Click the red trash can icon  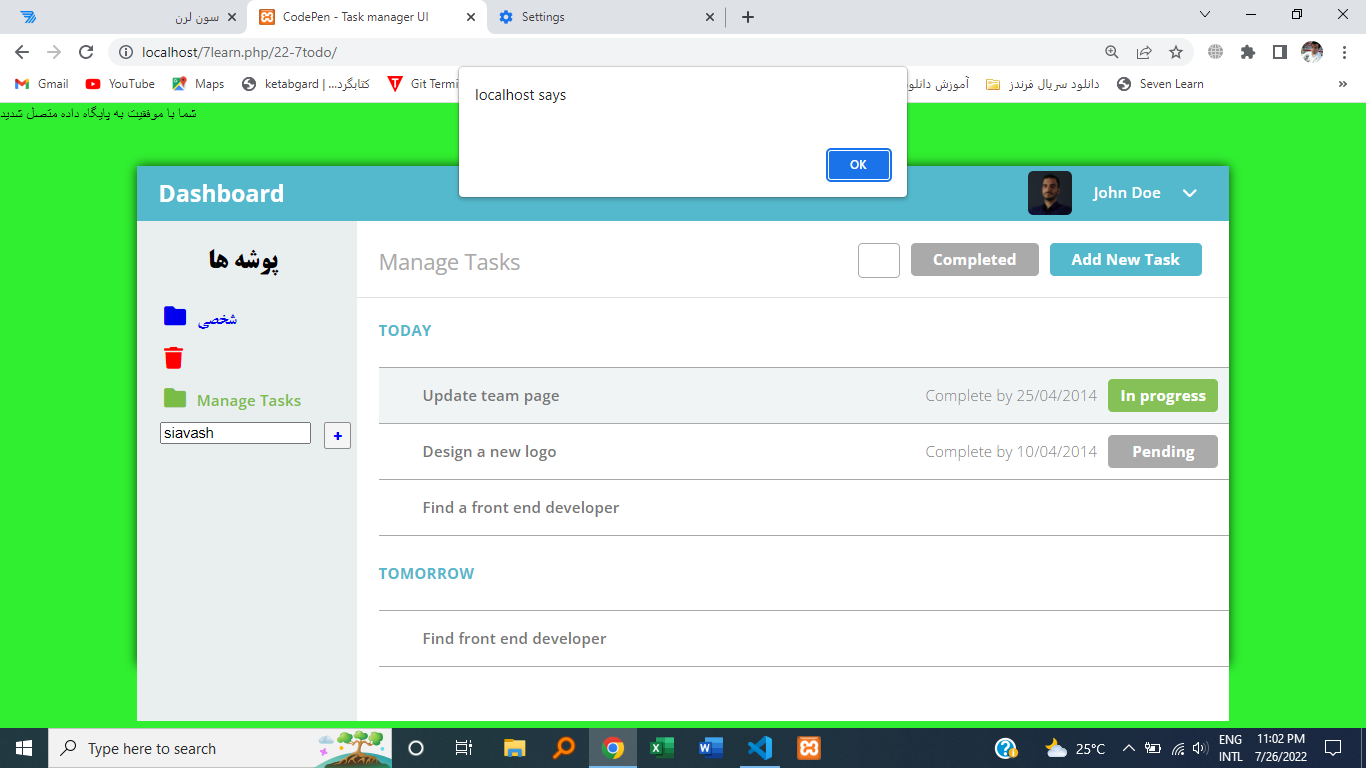(174, 358)
